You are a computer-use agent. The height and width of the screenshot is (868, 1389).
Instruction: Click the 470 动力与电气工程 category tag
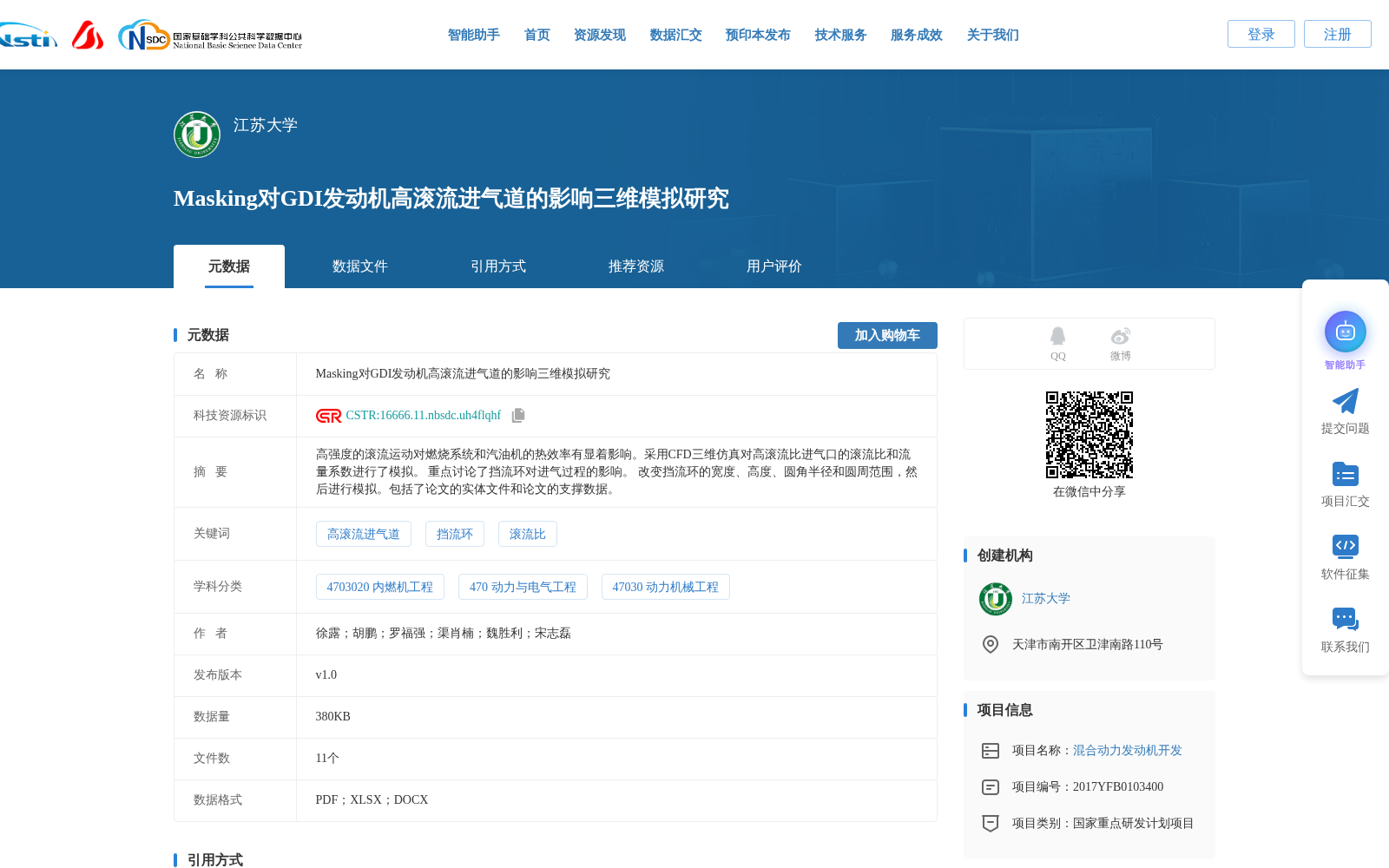pyautogui.click(x=523, y=587)
